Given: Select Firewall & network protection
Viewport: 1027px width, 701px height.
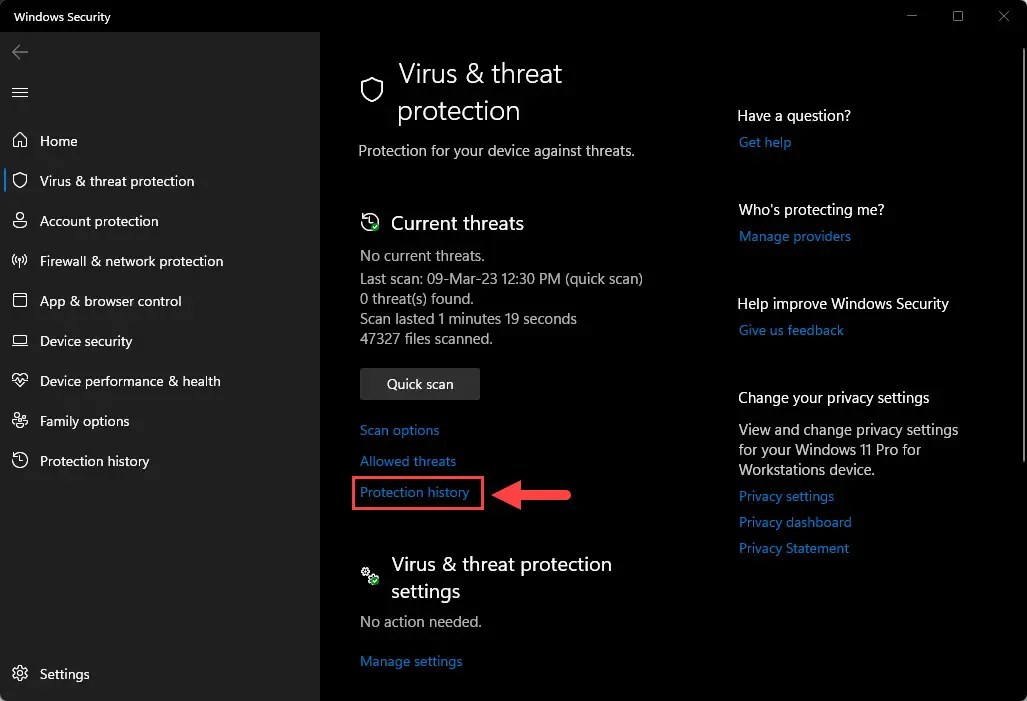Looking at the screenshot, I should (130, 261).
